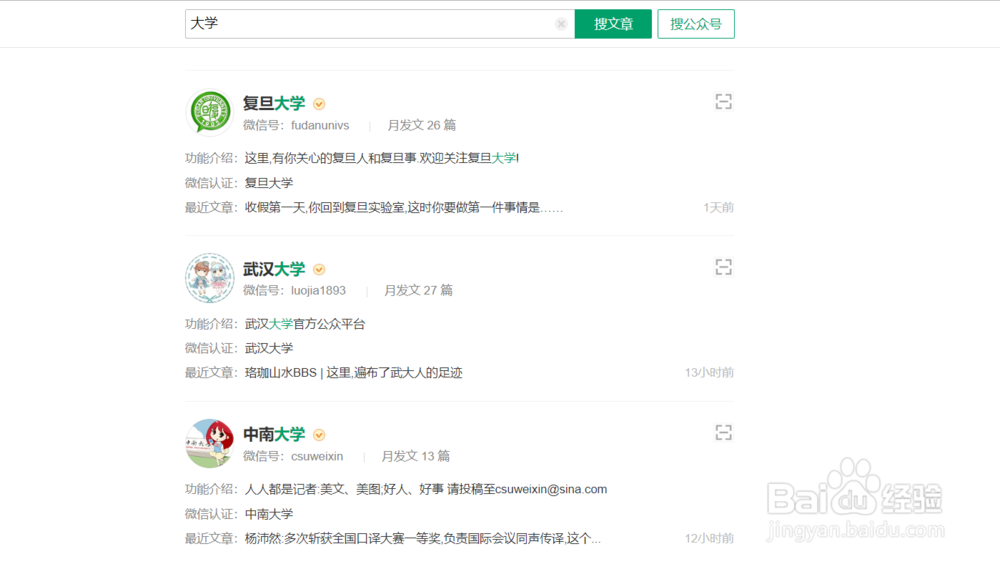Screen dimensions: 1000x564
Task: Open 中南大学 avatar image
Action: coord(210,443)
